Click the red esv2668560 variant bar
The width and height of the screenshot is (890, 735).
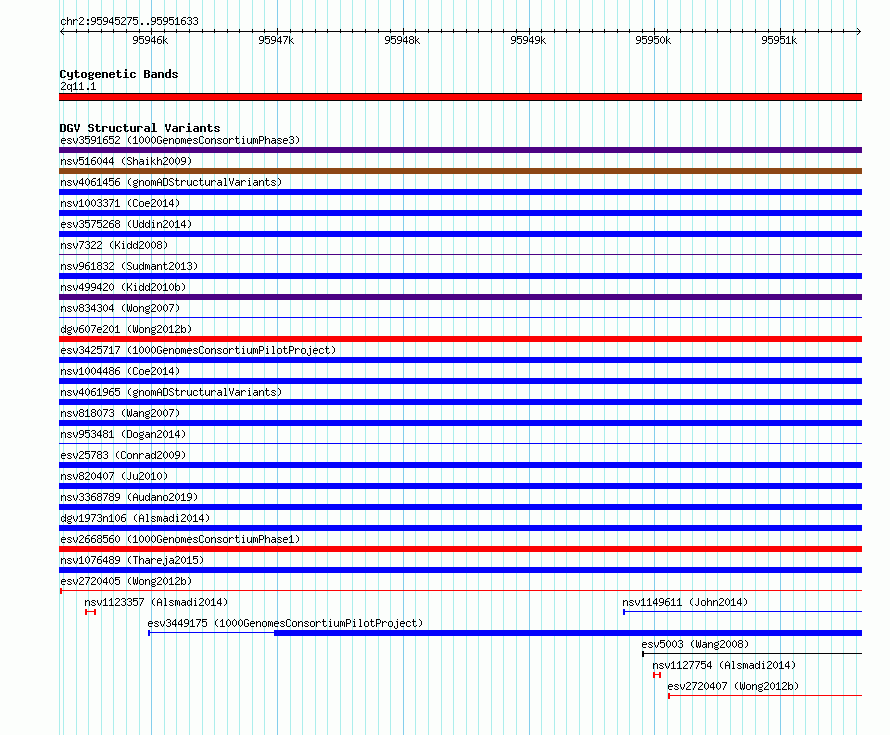coord(460,549)
